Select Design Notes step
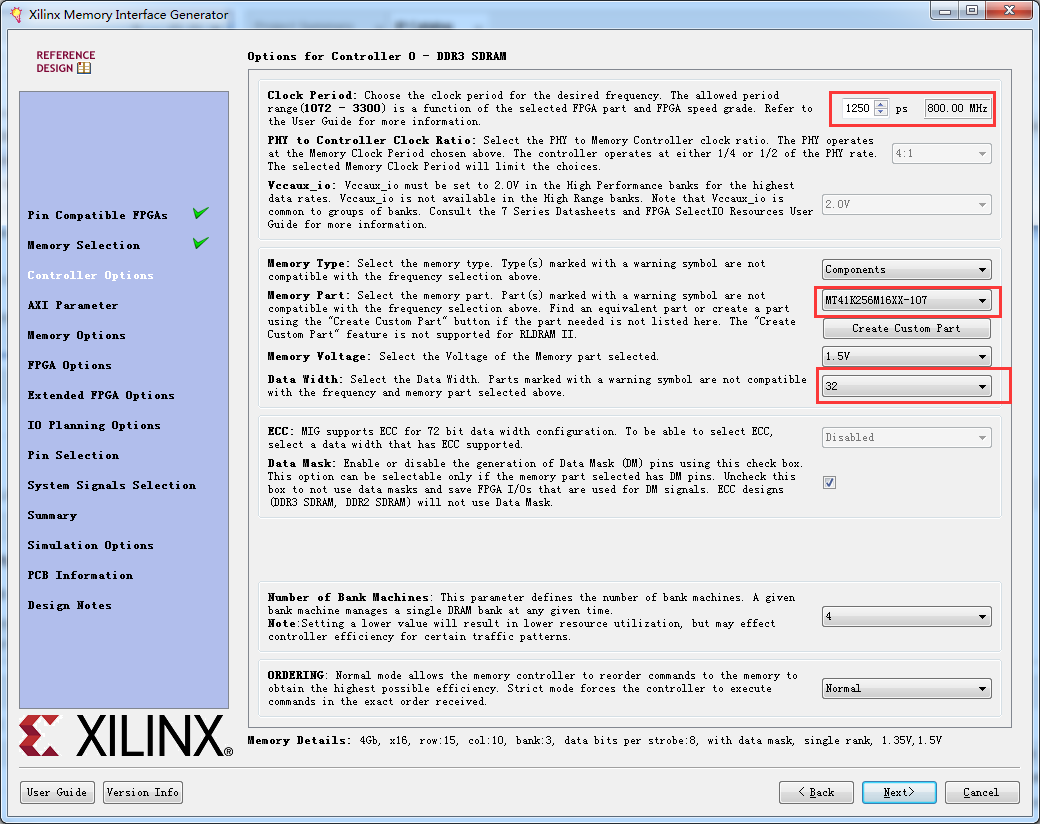Viewport: 1040px width, 824px height. [x=70, y=605]
